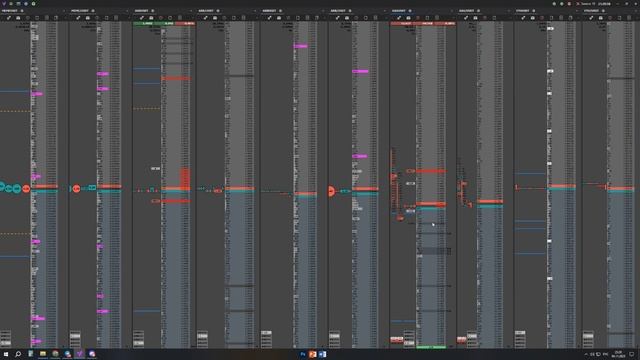
Task: Click the pen-shaped tool icon in the rightmost panel toolbar
Action: pyautogui.click(x=591, y=18)
